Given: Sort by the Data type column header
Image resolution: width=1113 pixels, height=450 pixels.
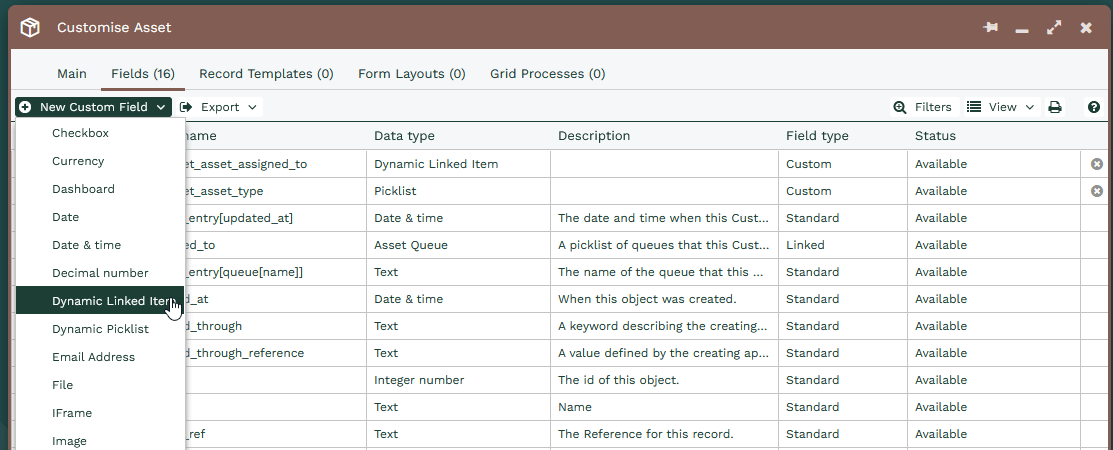Looking at the screenshot, I should click(405, 136).
